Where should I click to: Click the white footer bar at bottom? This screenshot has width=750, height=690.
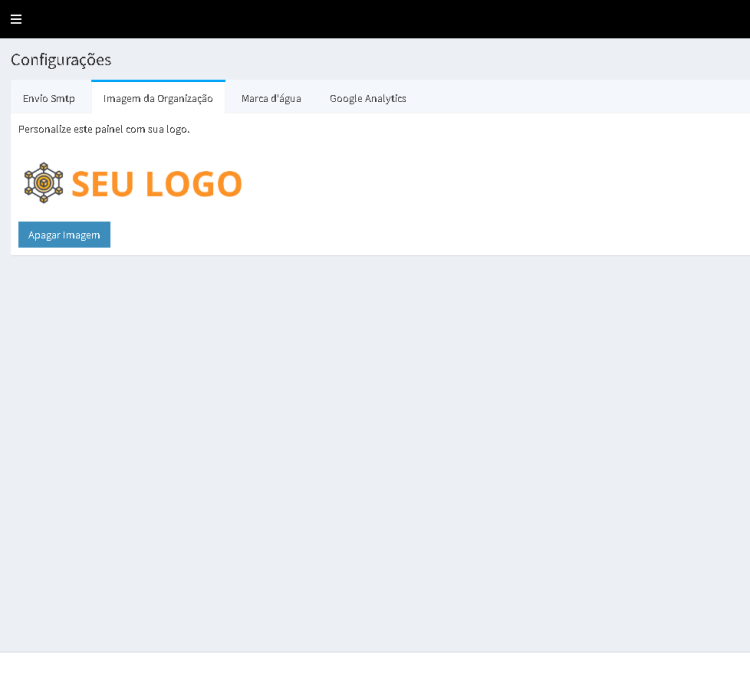coord(375,671)
